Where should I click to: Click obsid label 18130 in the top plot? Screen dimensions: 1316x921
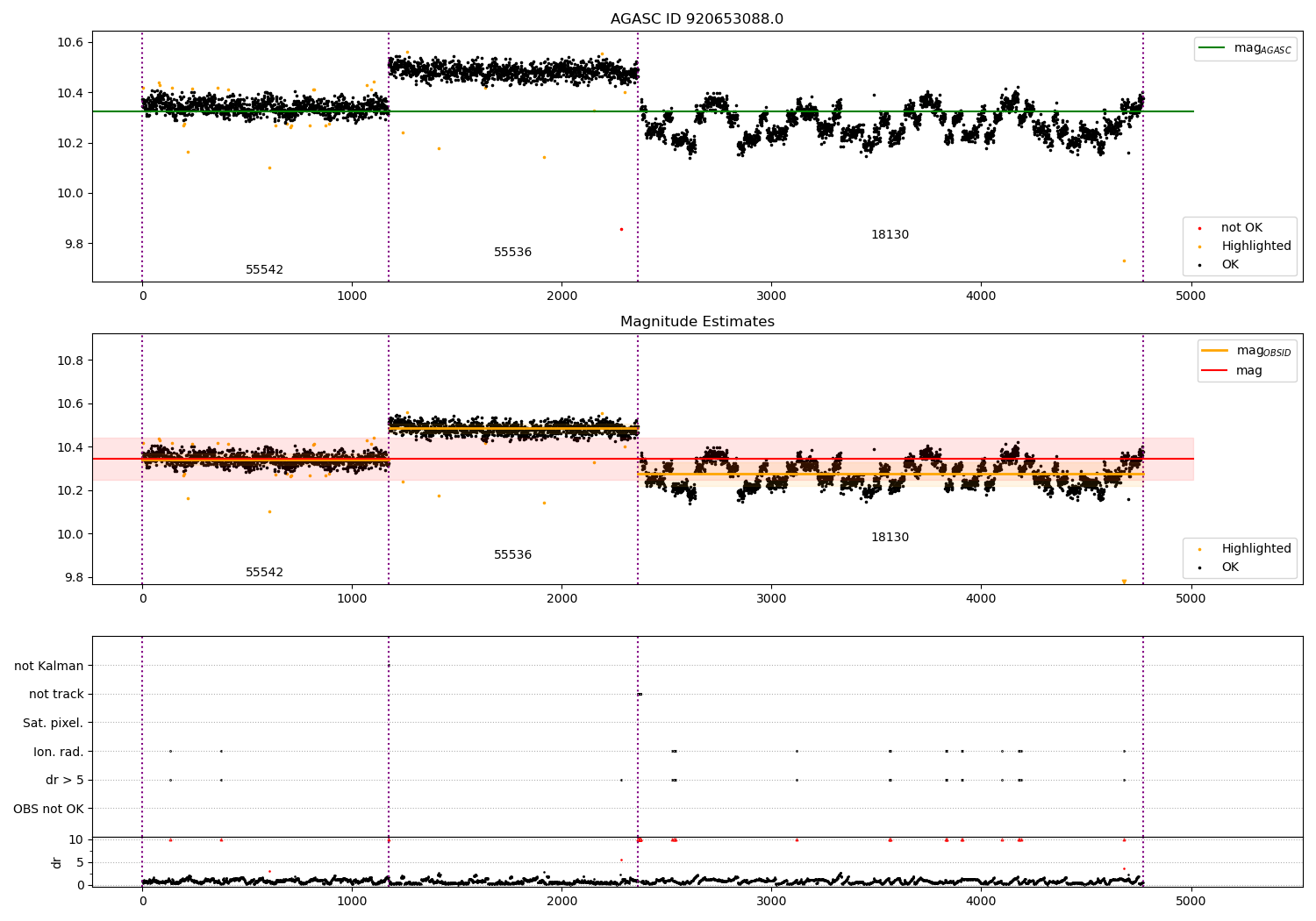tap(890, 235)
